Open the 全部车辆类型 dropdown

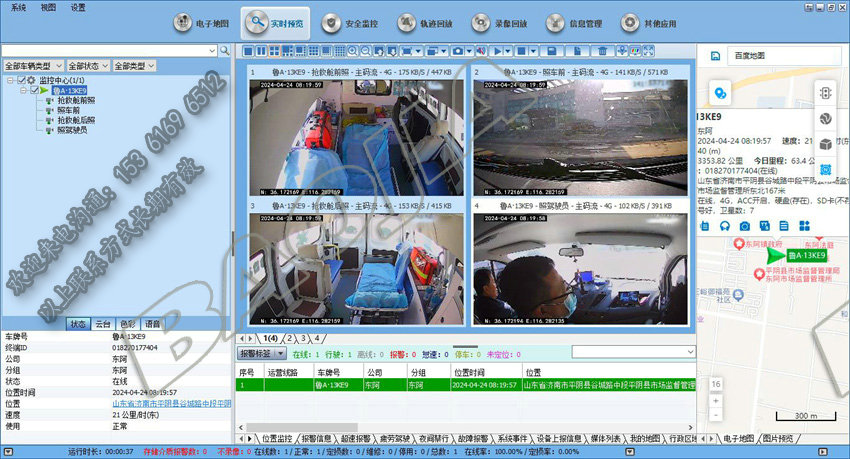click(34, 66)
